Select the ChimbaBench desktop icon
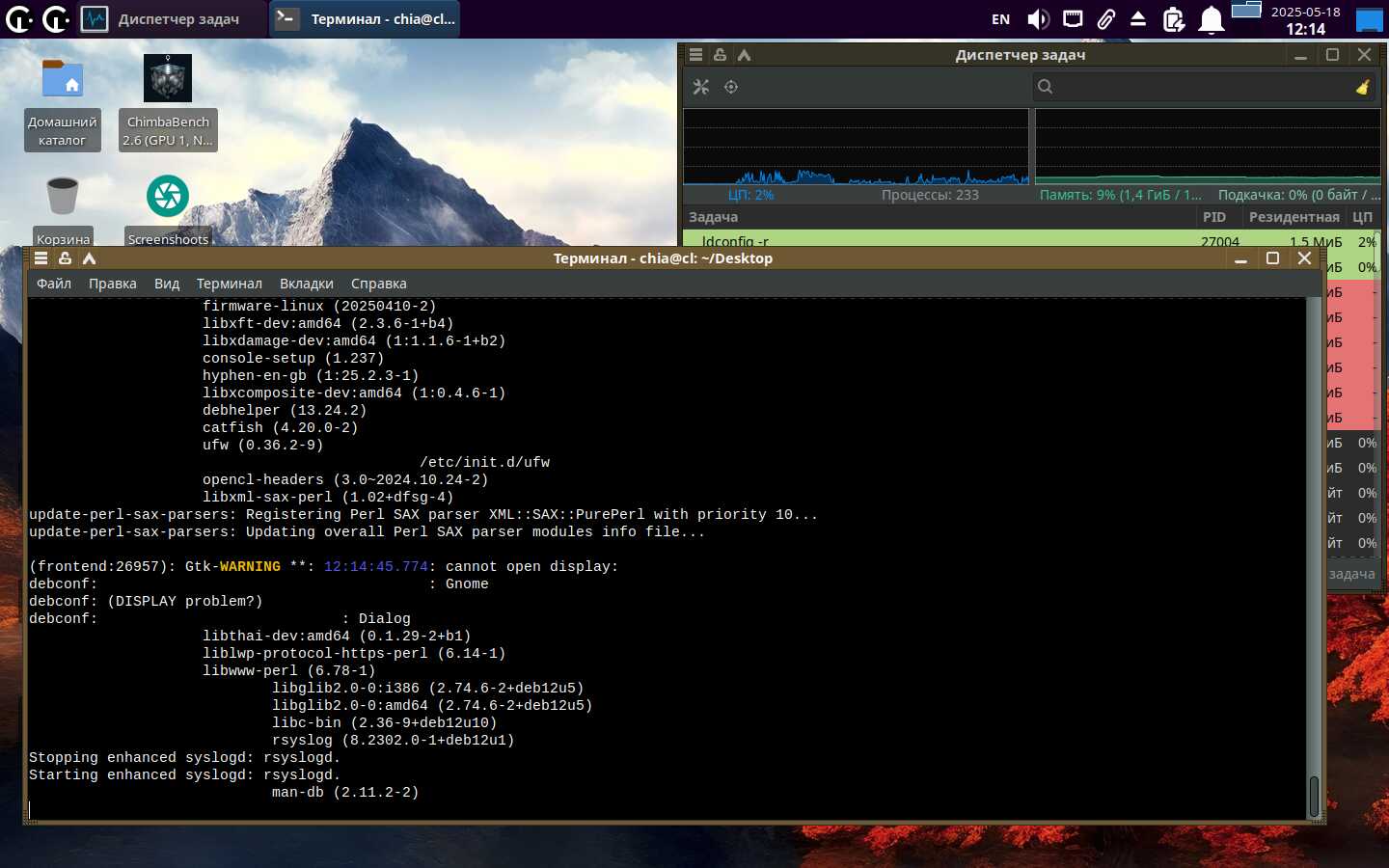Image resolution: width=1389 pixels, height=868 pixels. click(x=168, y=103)
